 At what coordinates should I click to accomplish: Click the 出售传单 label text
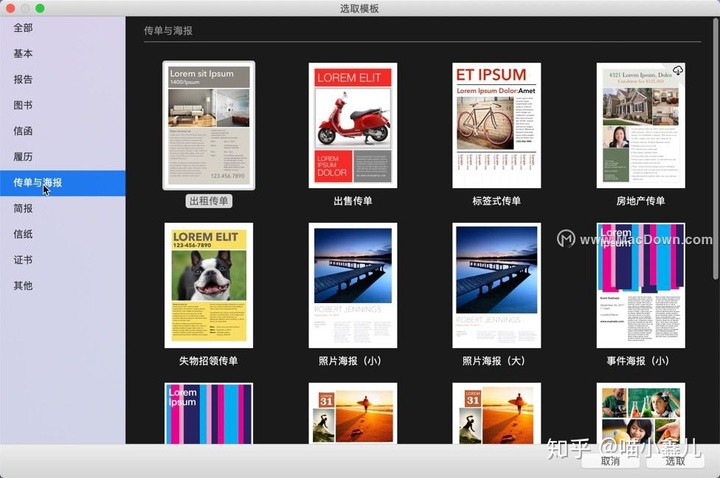click(353, 201)
